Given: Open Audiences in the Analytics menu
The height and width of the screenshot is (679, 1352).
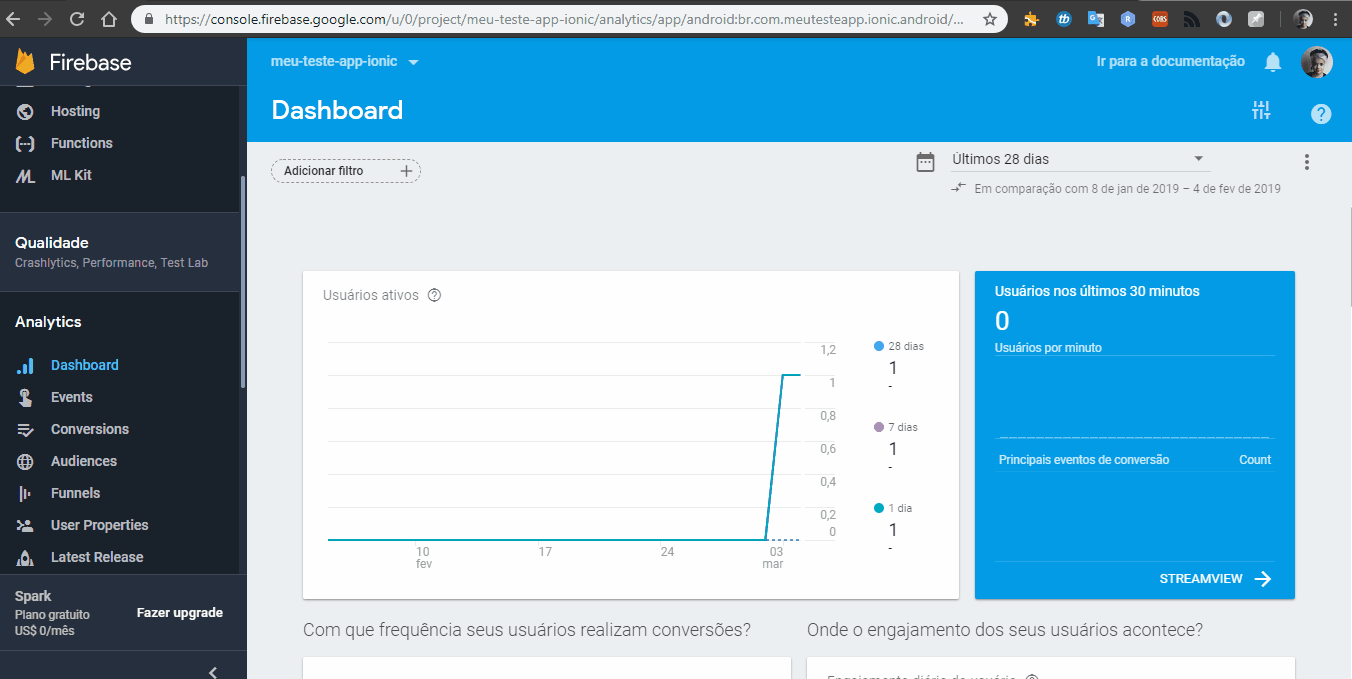Looking at the screenshot, I should pos(84,461).
